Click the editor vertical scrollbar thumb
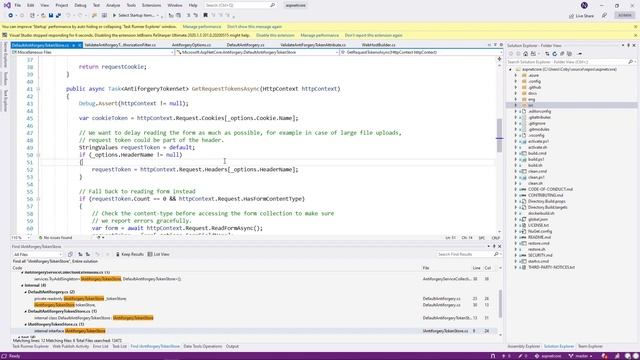The image size is (640, 360). [x=499, y=135]
